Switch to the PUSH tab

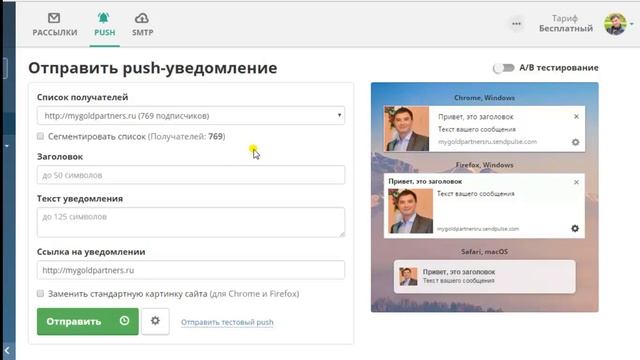(104, 24)
